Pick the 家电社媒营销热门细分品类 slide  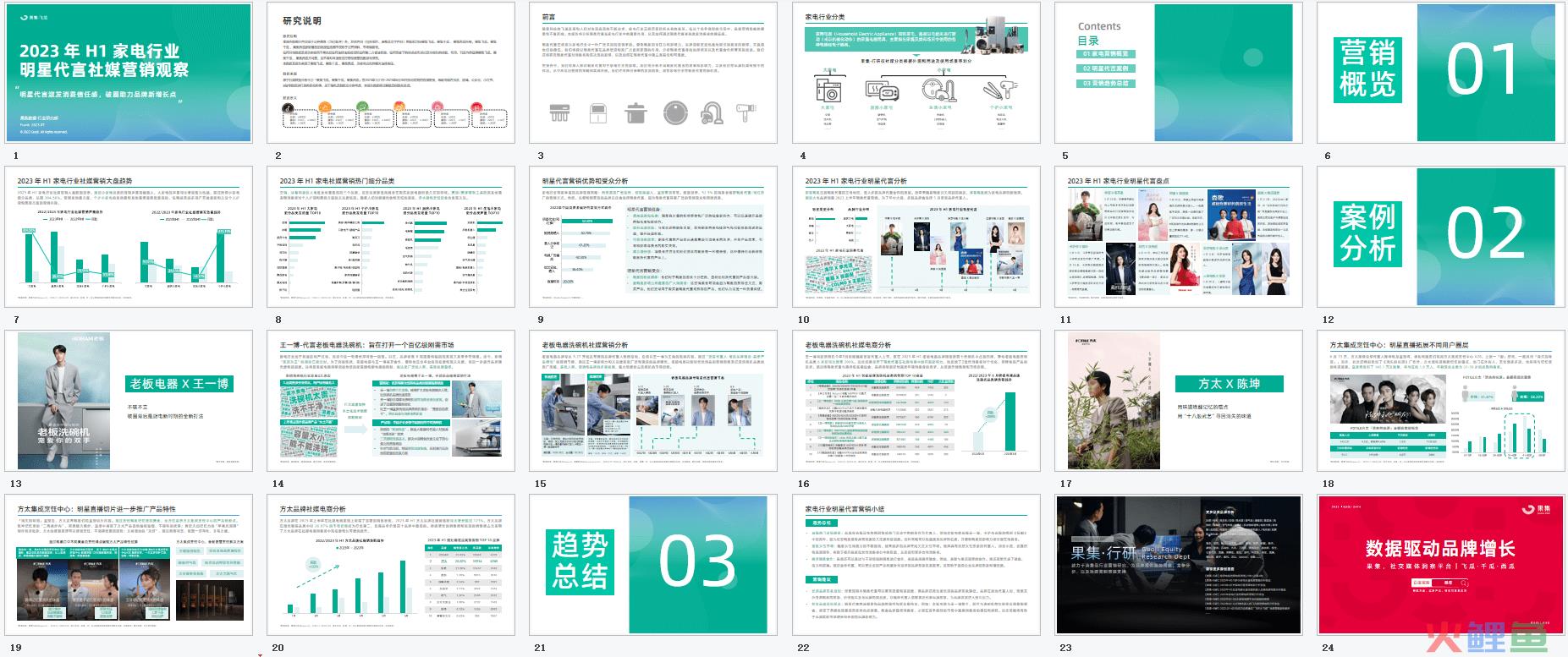click(391, 236)
